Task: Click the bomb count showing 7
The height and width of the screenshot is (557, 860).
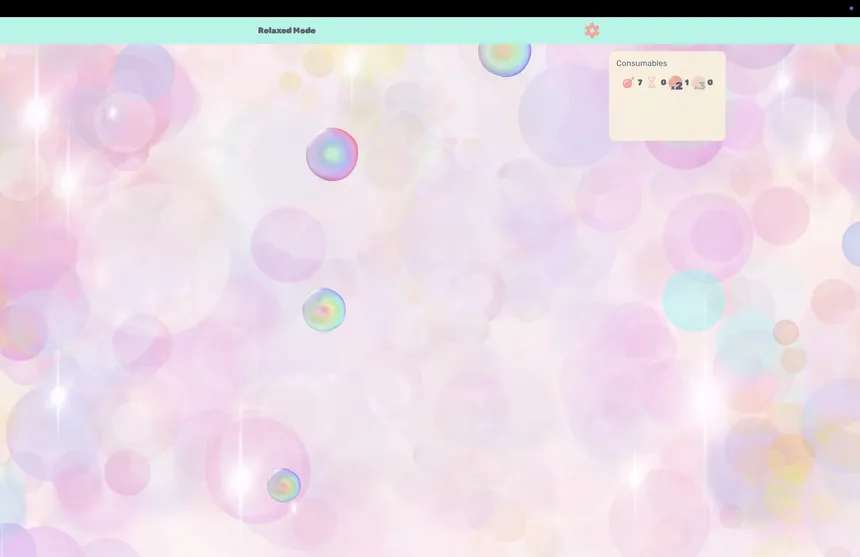Action: pyautogui.click(x=640, y=82)
